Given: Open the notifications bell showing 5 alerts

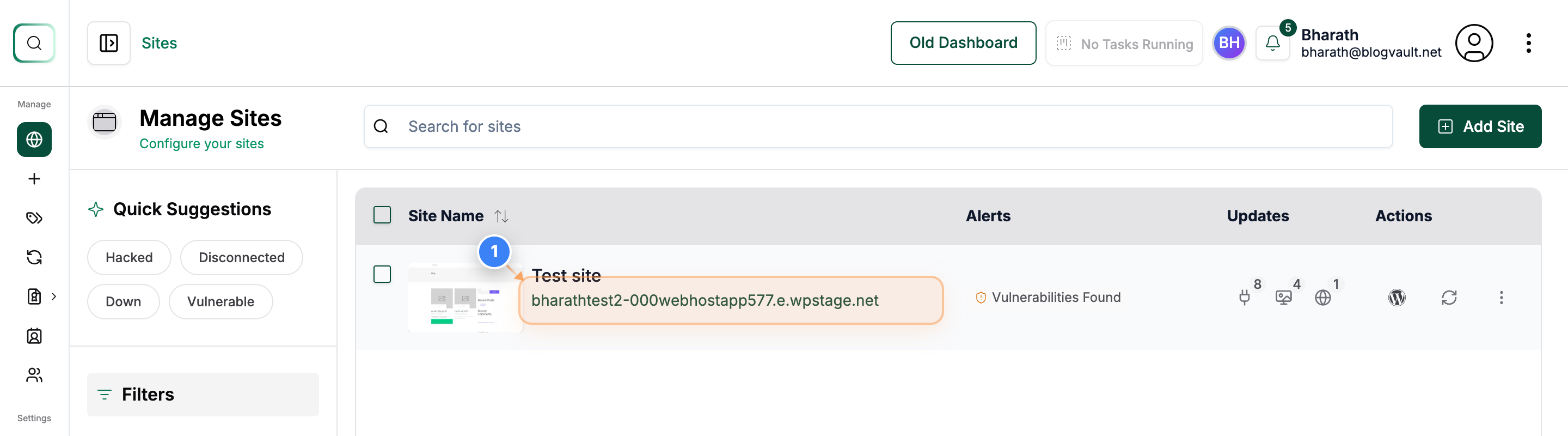Looking at the screenshot, I should click(1273, 43).
